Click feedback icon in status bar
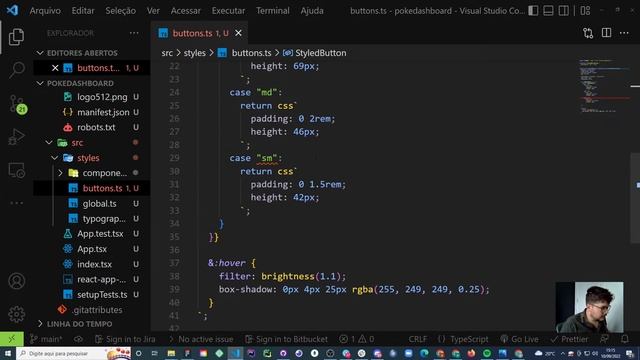Image resolution: width=640 pixels, height=360 pixels. 604,339
